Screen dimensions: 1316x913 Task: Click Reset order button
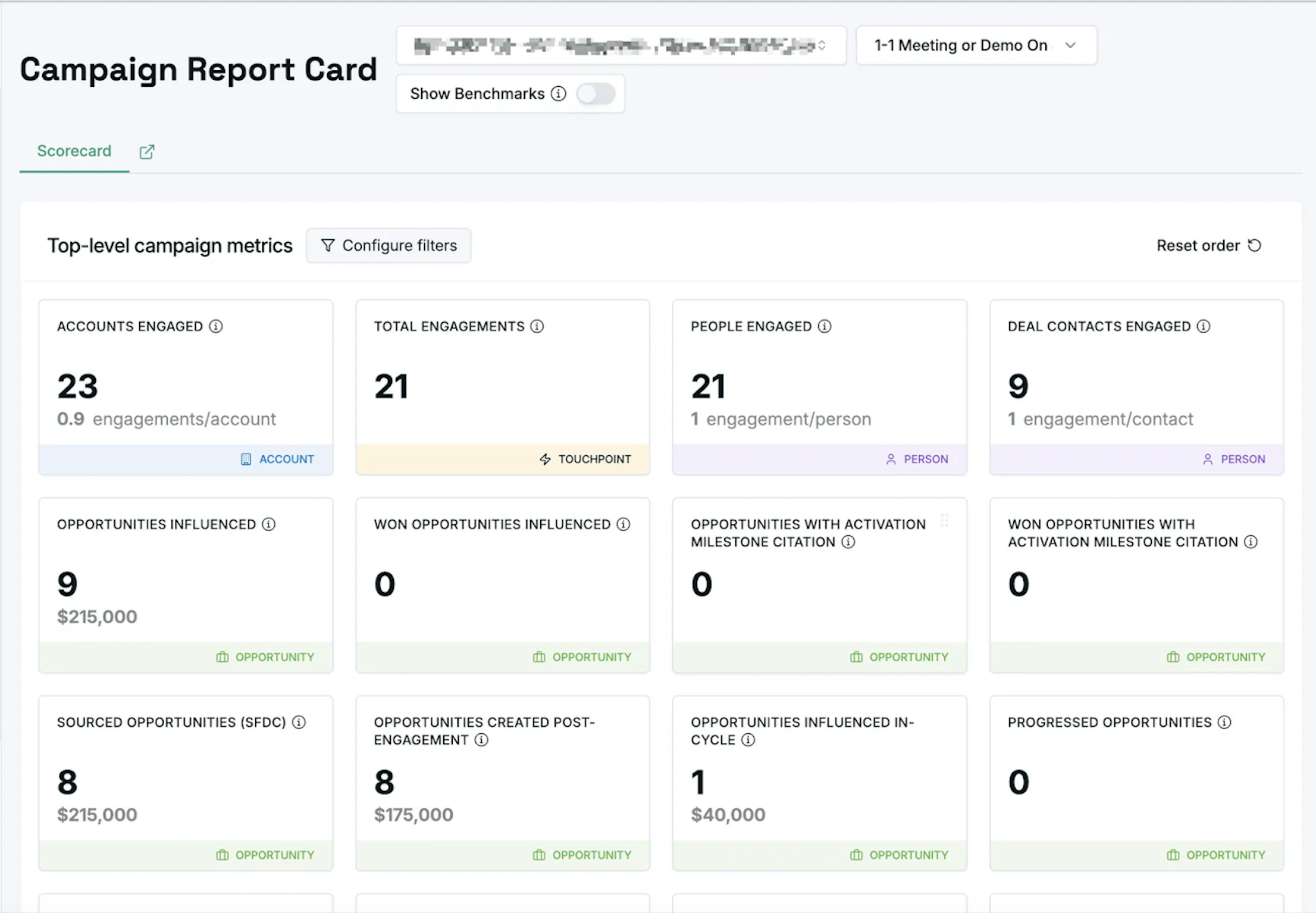(1208, 245)
